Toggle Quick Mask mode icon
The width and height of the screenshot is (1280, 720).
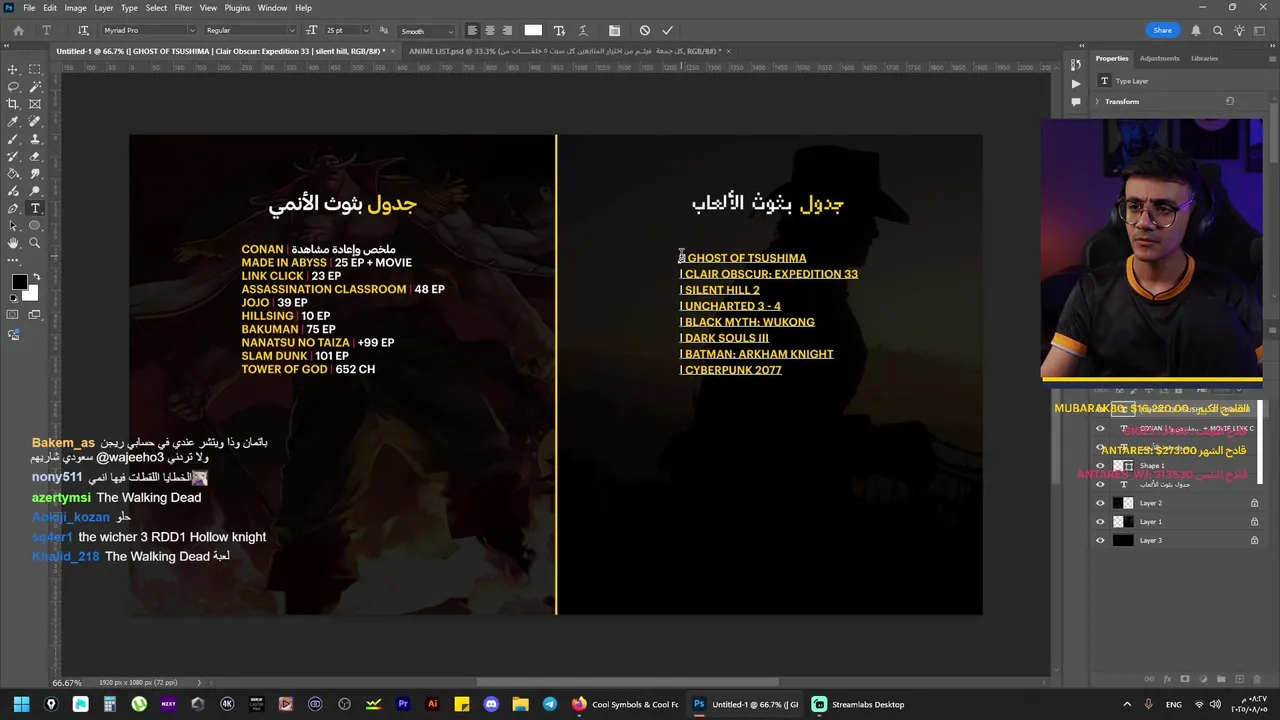(x=13, y=314)
